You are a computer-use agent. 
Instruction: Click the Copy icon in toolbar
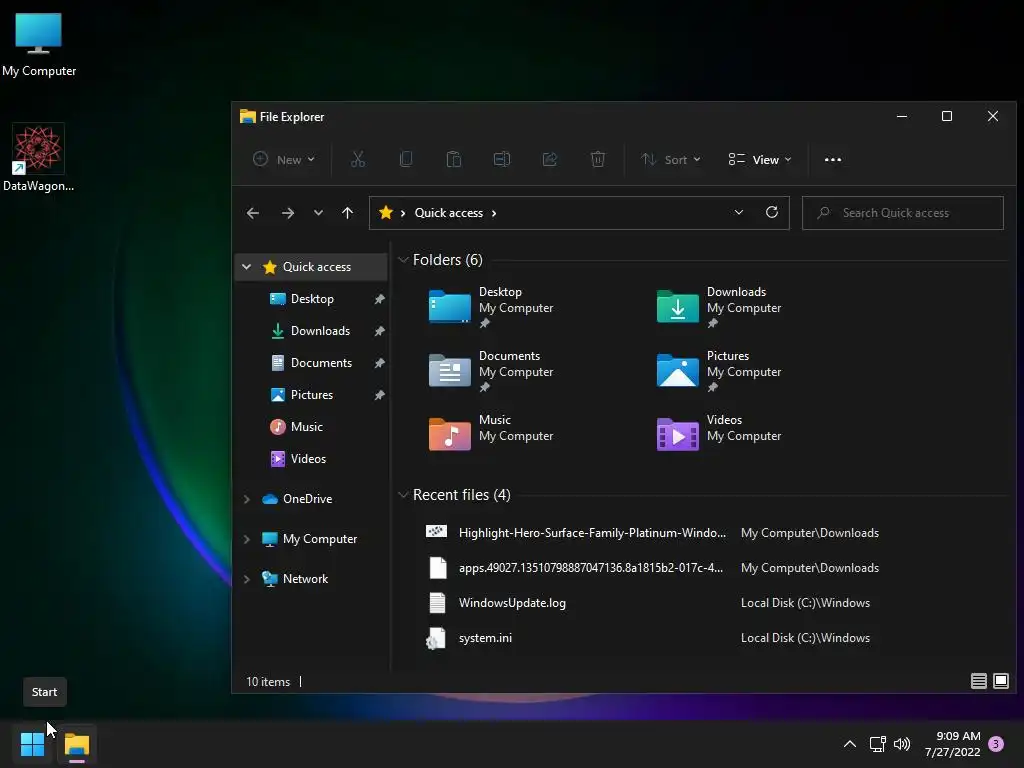(406, 159)
